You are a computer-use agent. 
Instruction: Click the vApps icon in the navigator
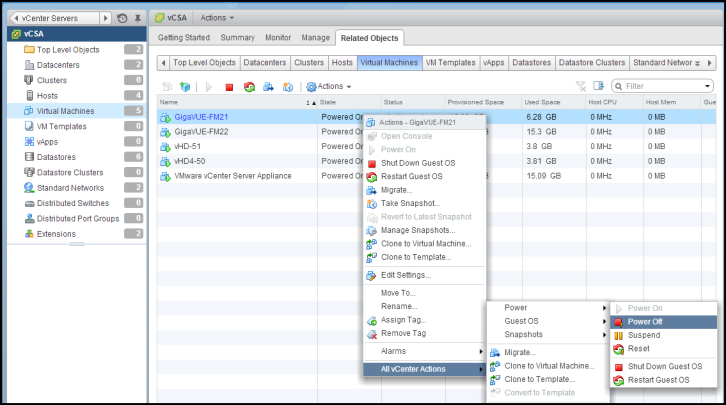click(x=29, y=142)
